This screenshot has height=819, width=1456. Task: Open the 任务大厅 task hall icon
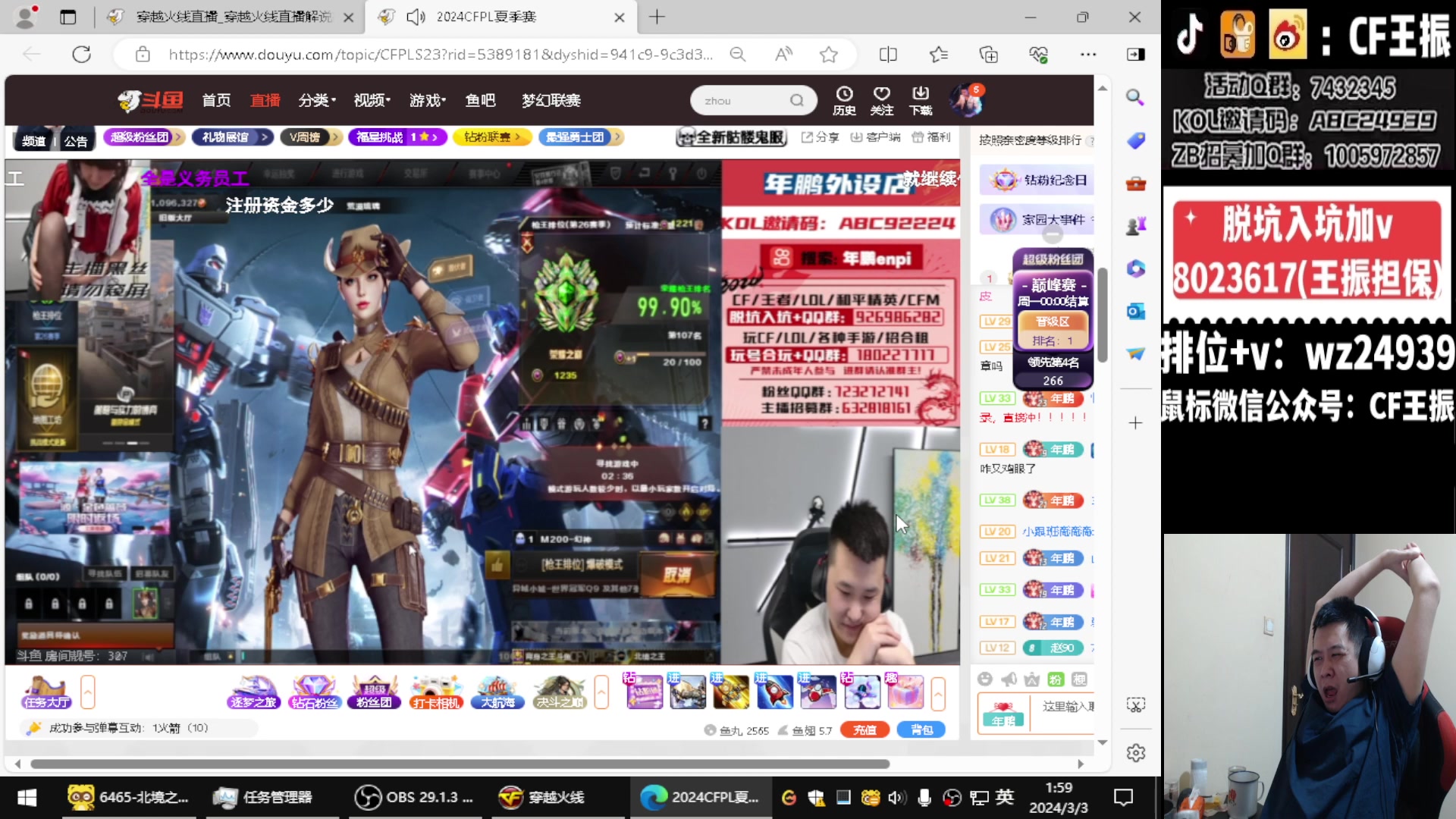tap(46, 692)
